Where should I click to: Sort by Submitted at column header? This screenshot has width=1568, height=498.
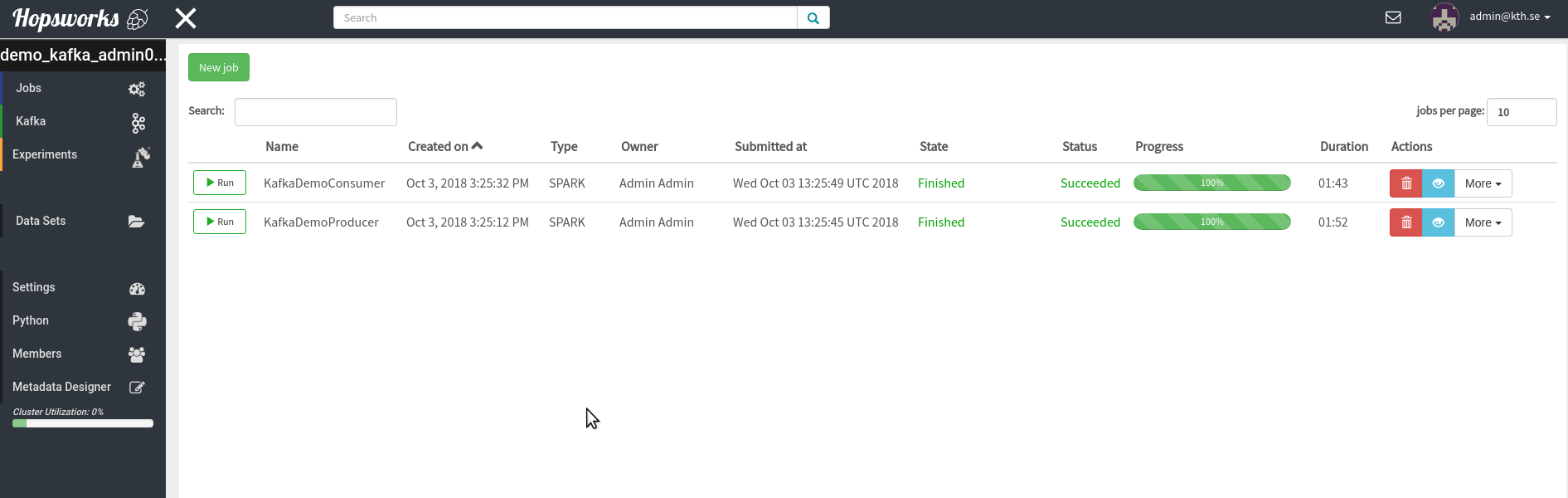[x=770, y=146]
